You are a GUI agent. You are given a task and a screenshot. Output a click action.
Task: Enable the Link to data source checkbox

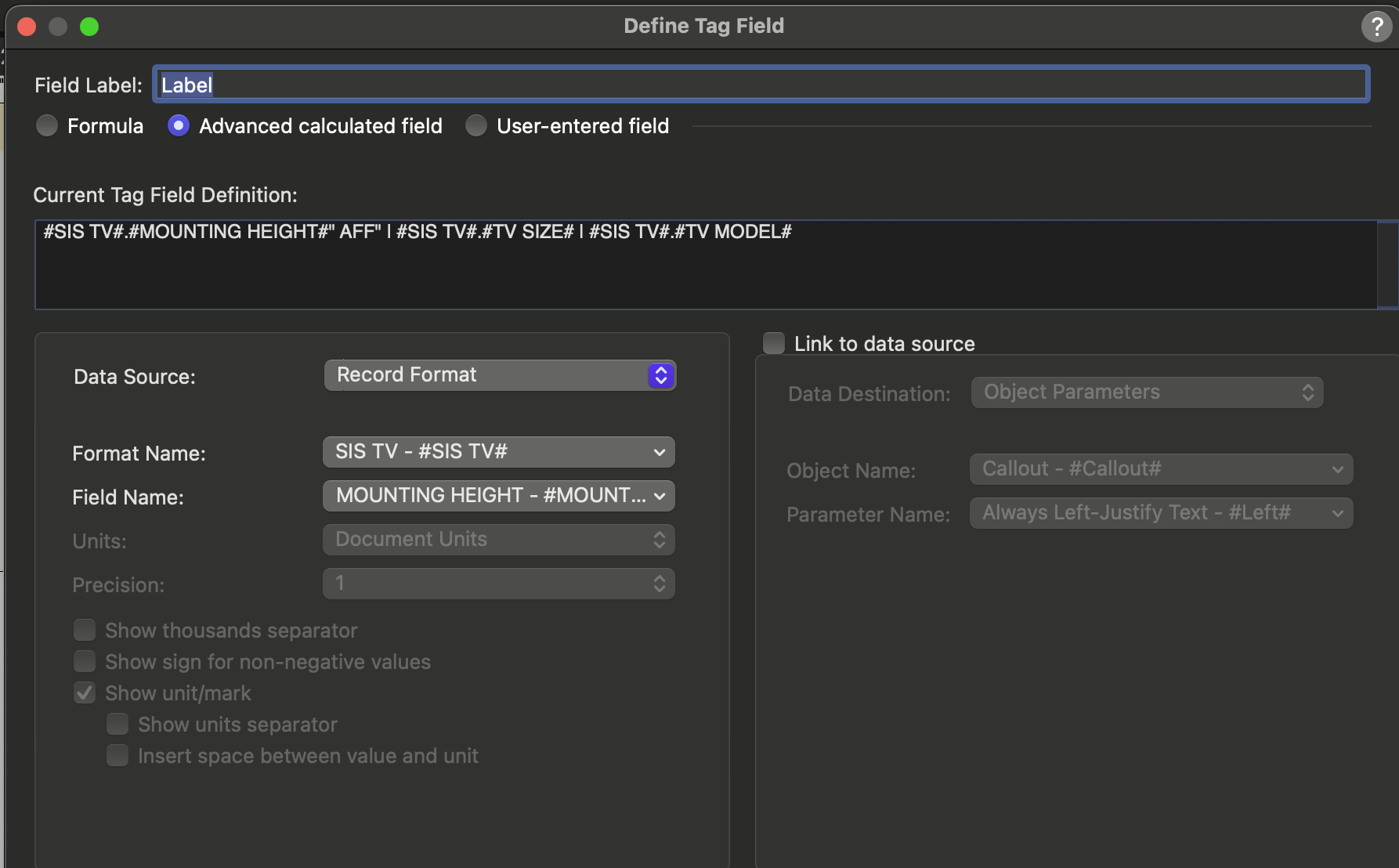point(774,344)
